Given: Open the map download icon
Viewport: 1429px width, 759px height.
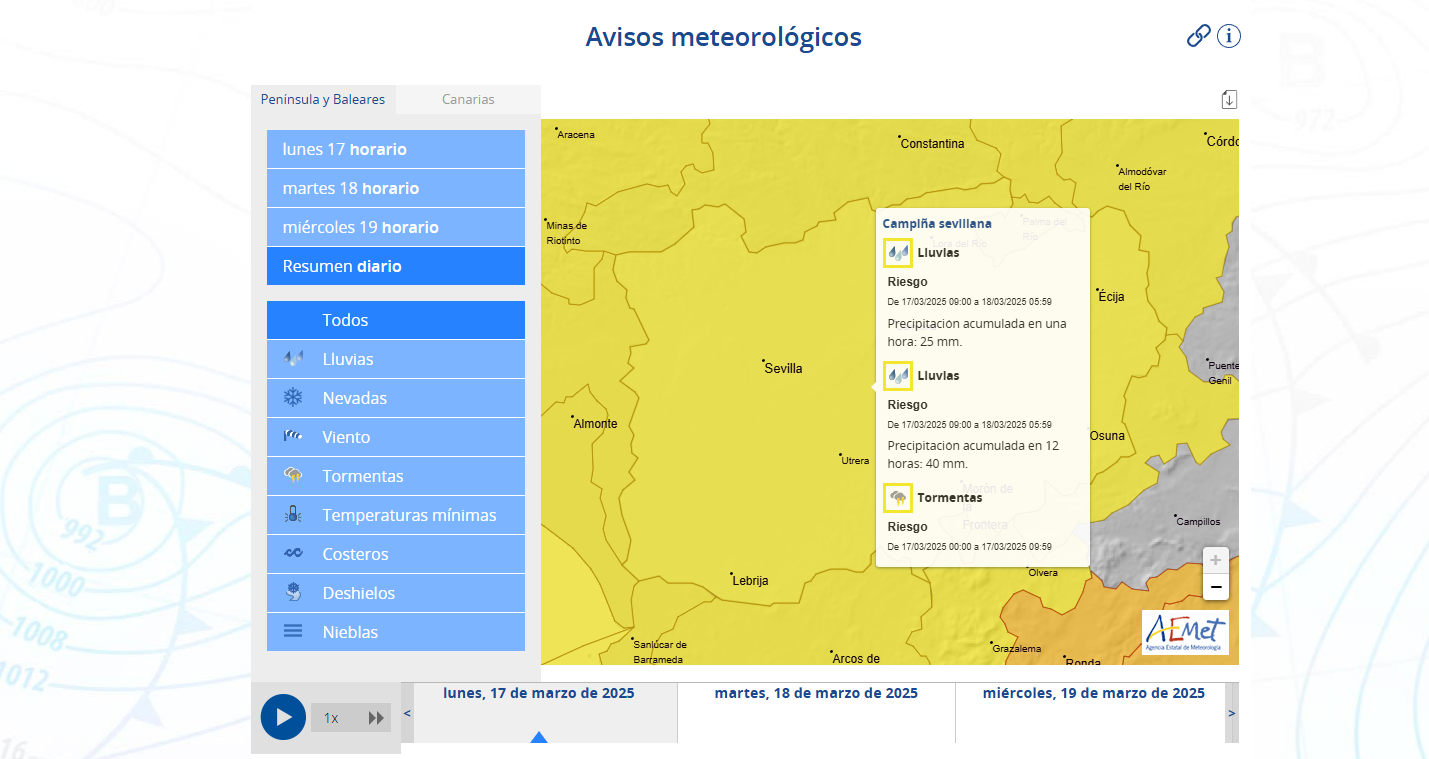Looking at the screenshot, I should [x=1229, y=99].
